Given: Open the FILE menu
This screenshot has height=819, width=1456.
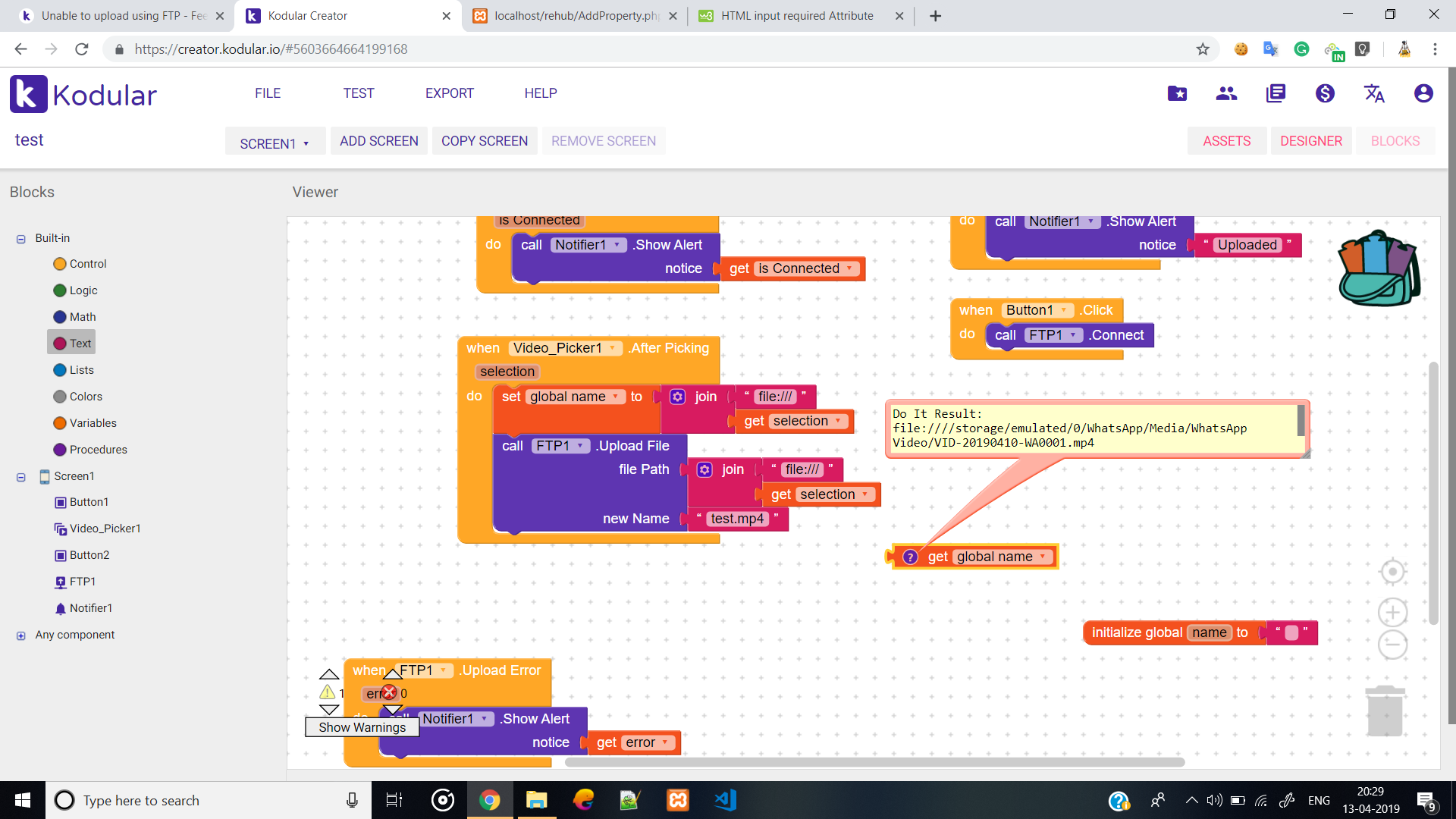Looking at the screenshot, I should pyautogui.click(x=268, y=93).
